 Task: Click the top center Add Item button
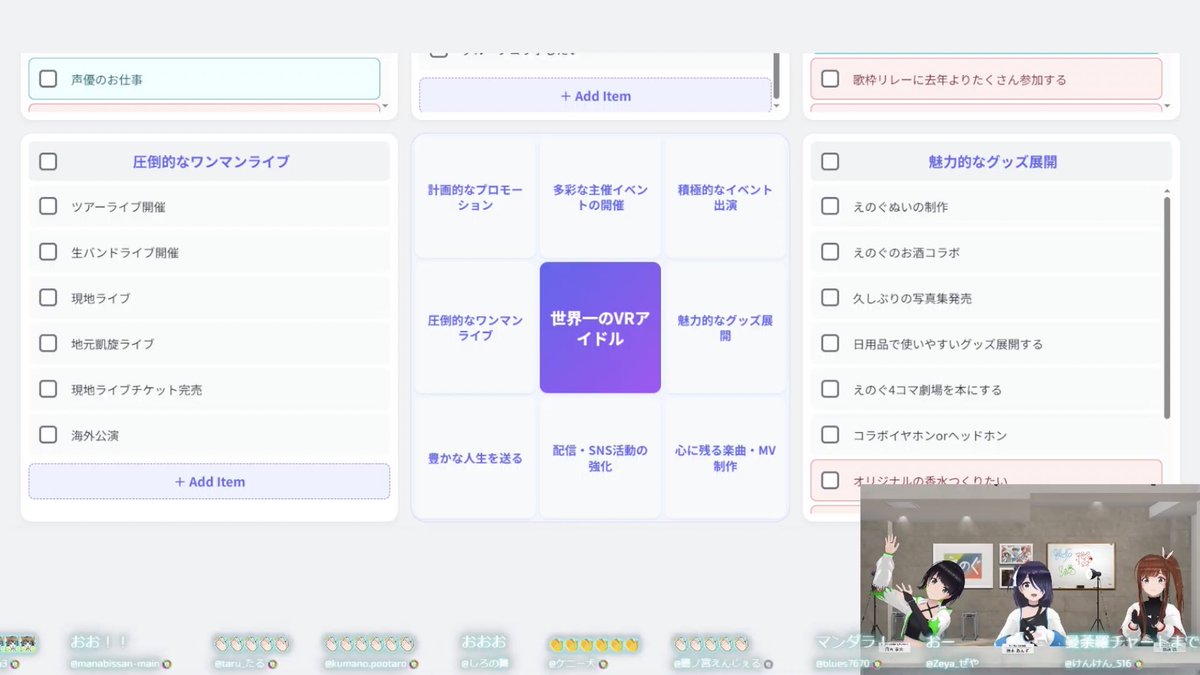tap(599, 95)
